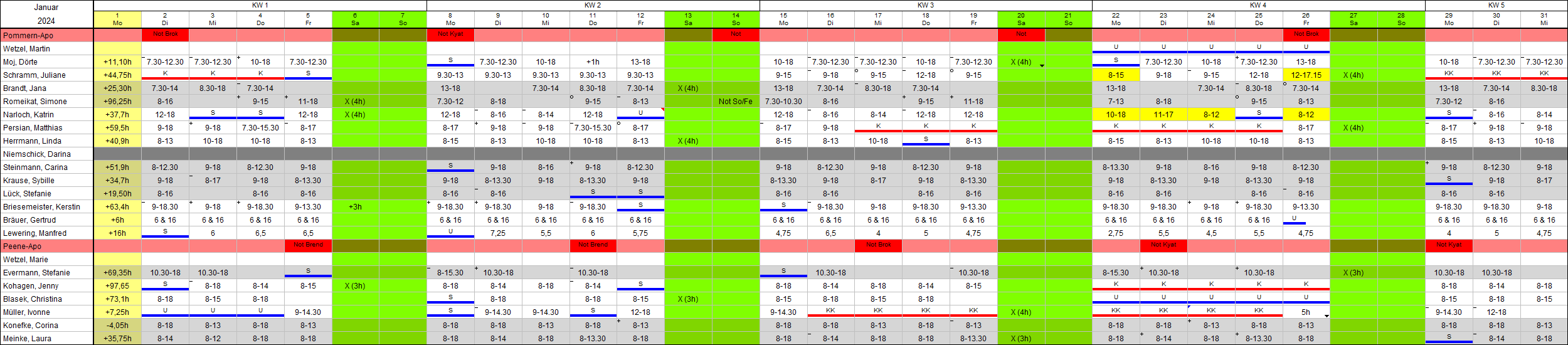Open dropdown arrow in Moj's X (4h) cell
Viewport: 1568px width, 345px height.
1042,65
